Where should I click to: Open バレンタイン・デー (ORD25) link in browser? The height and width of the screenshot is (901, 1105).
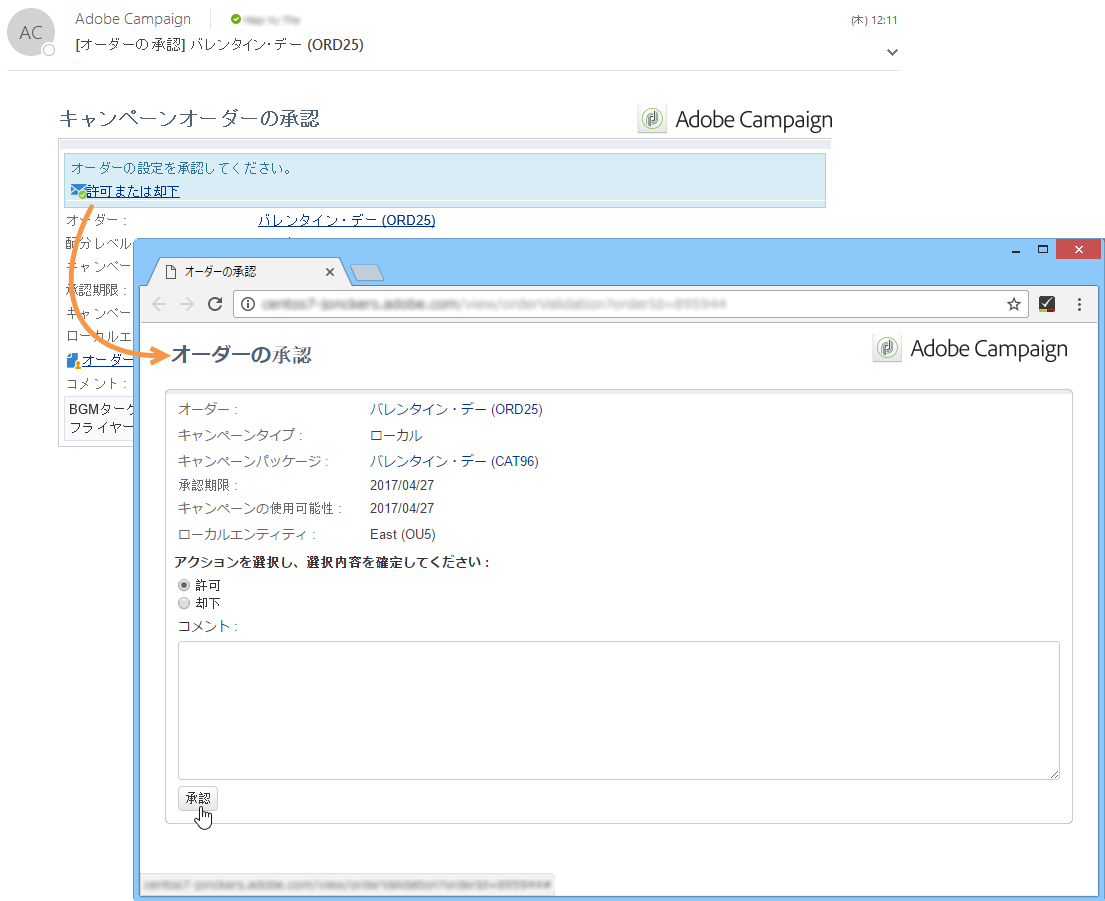(456, 409)
